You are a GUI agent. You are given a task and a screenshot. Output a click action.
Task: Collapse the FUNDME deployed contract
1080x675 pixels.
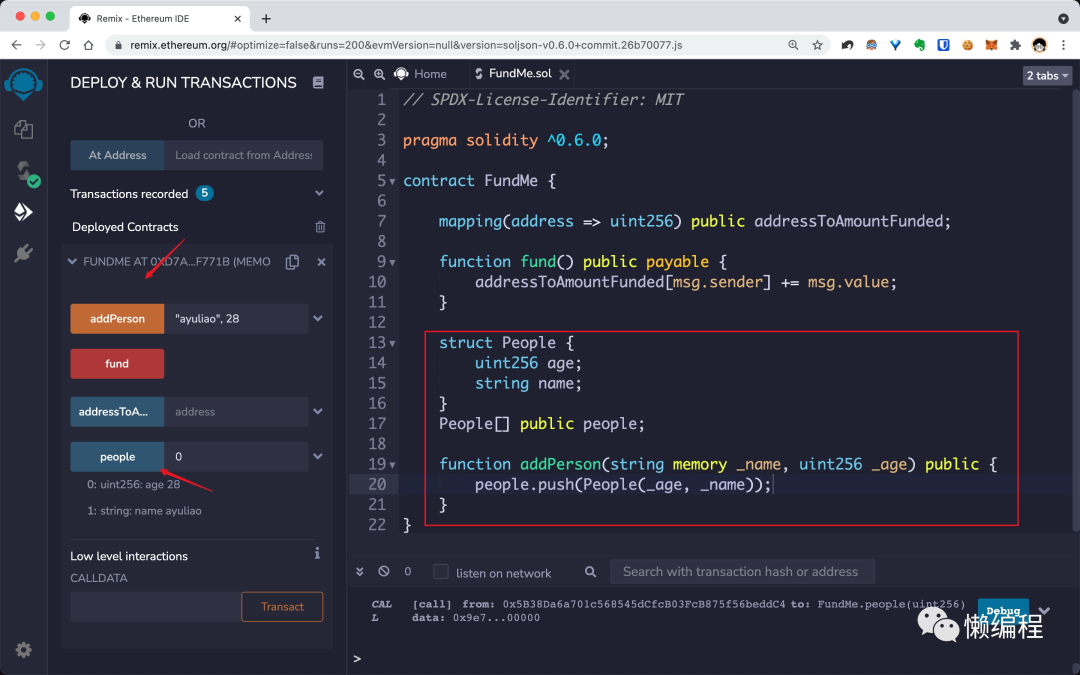[x=72, y=262]
